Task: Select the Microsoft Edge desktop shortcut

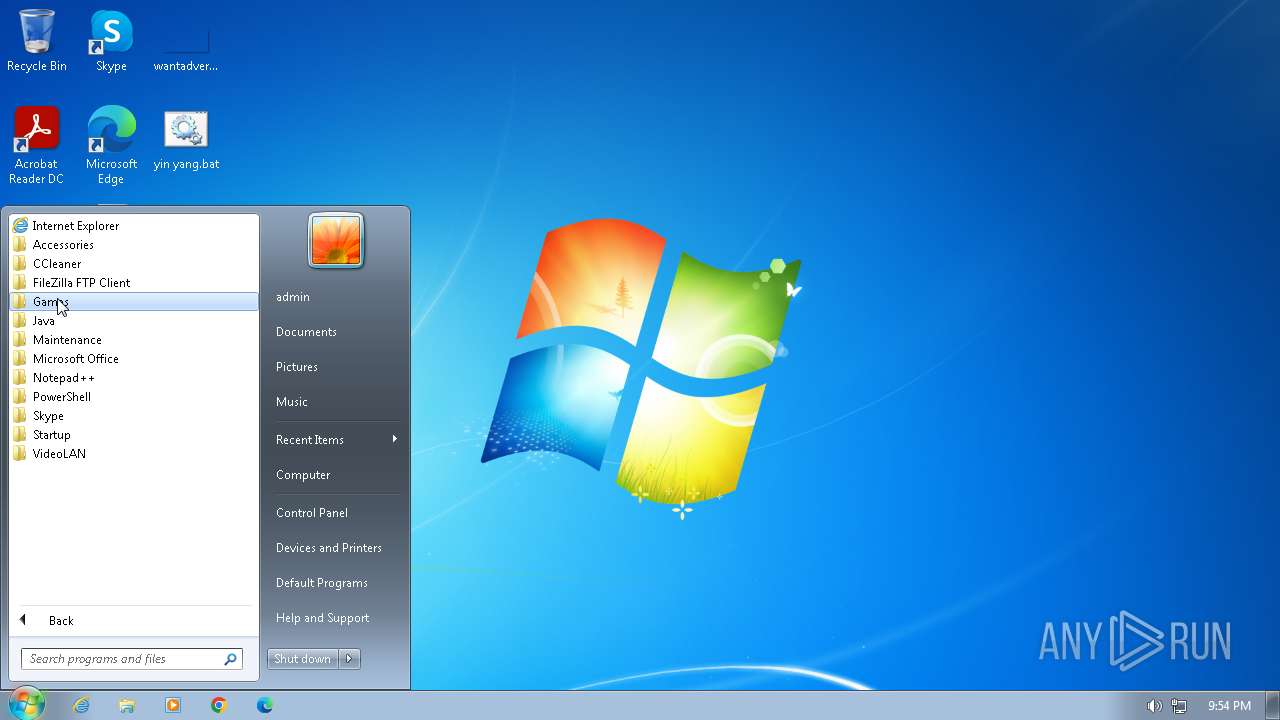Action: point(111,145)
